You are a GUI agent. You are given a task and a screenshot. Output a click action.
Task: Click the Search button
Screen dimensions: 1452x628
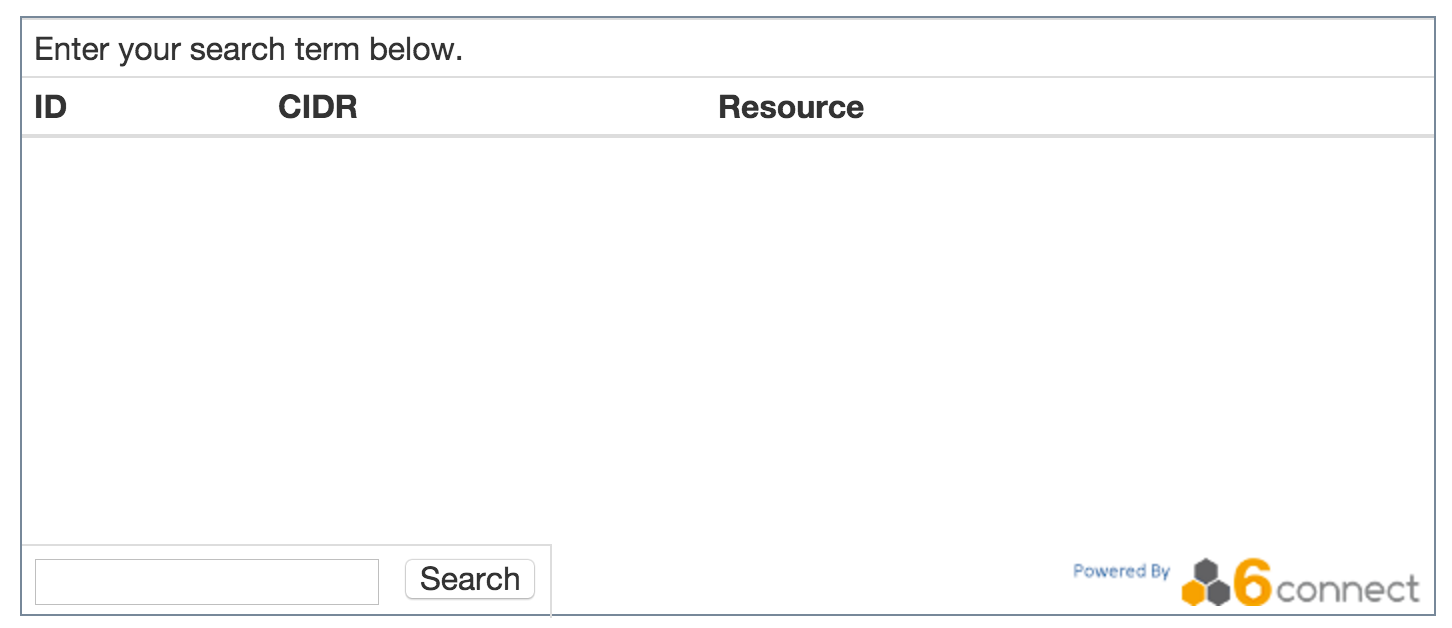pyautogui.click(x=470, y=579)
